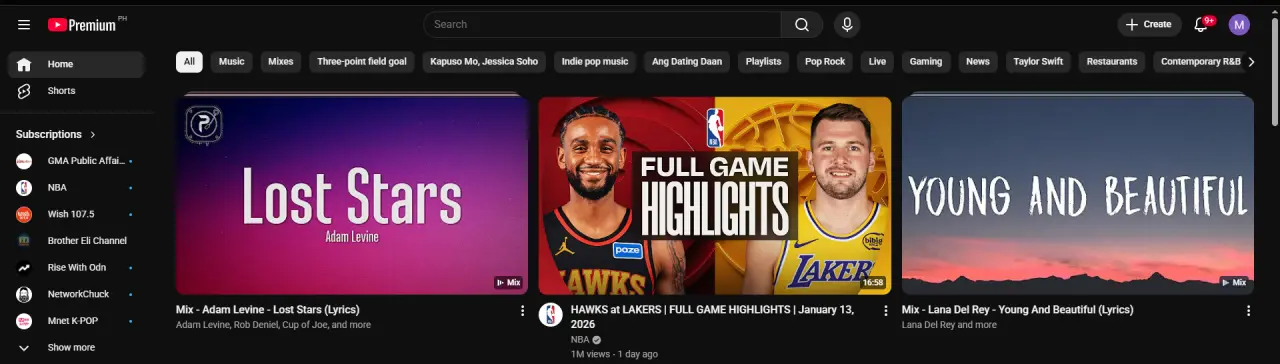Viewport: 1280px width, 364px height.
Task: Open Lost Stars mix thumbnail
Action: click(x=352, y=195)
